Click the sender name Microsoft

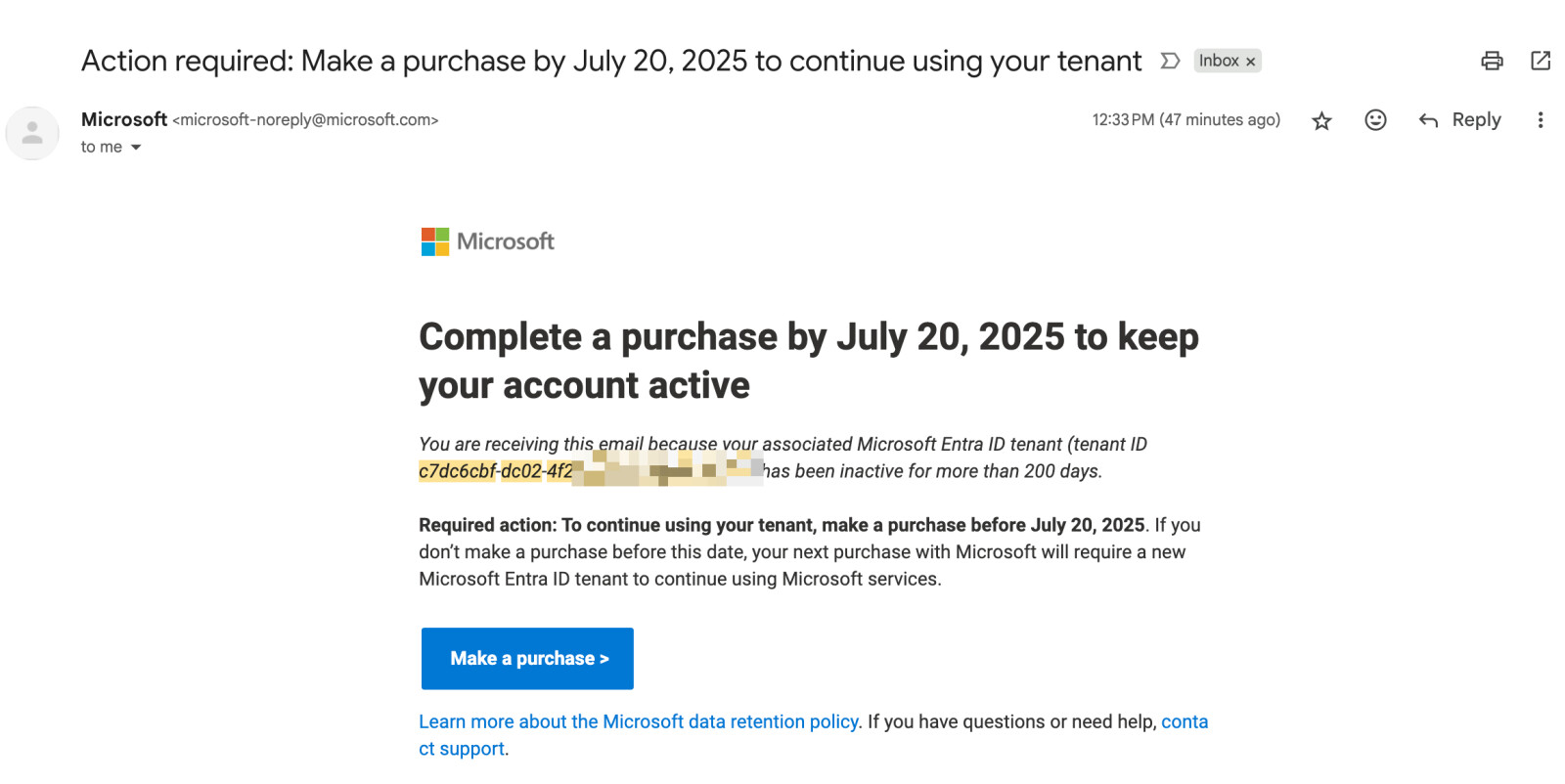(124, 119)
